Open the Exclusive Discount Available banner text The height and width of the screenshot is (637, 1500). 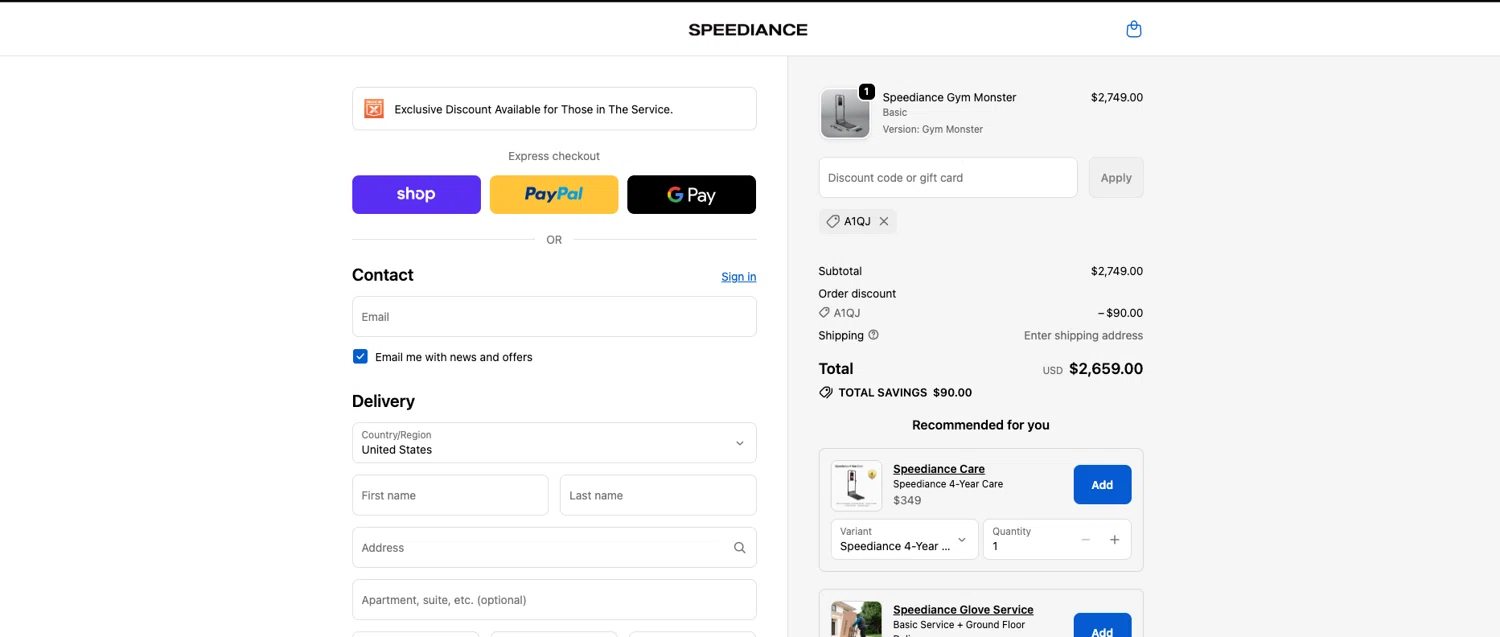(533, 109)
